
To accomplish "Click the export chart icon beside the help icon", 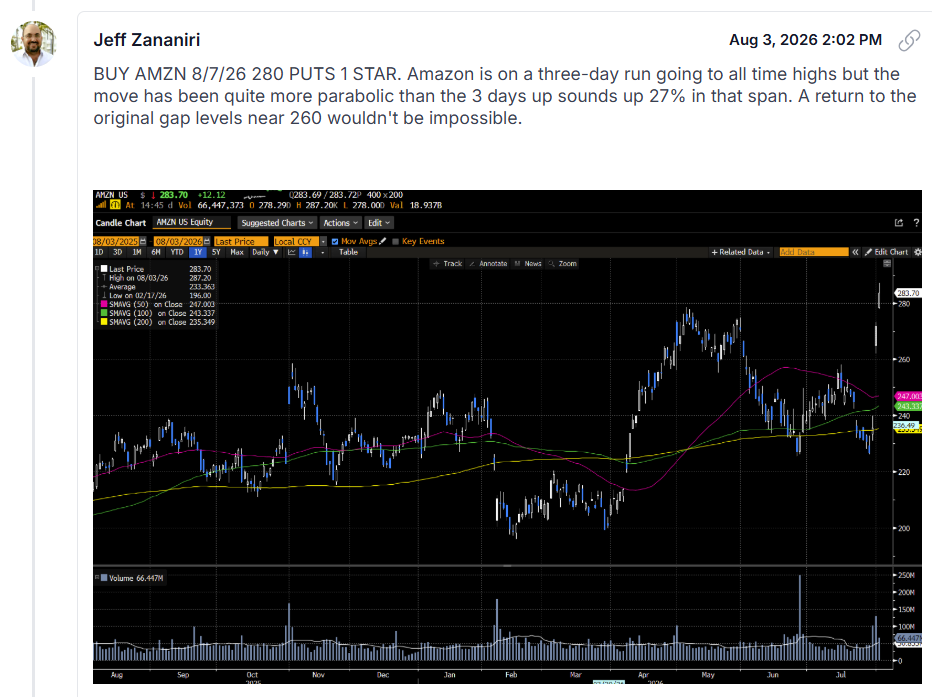I will click(899, 223).
